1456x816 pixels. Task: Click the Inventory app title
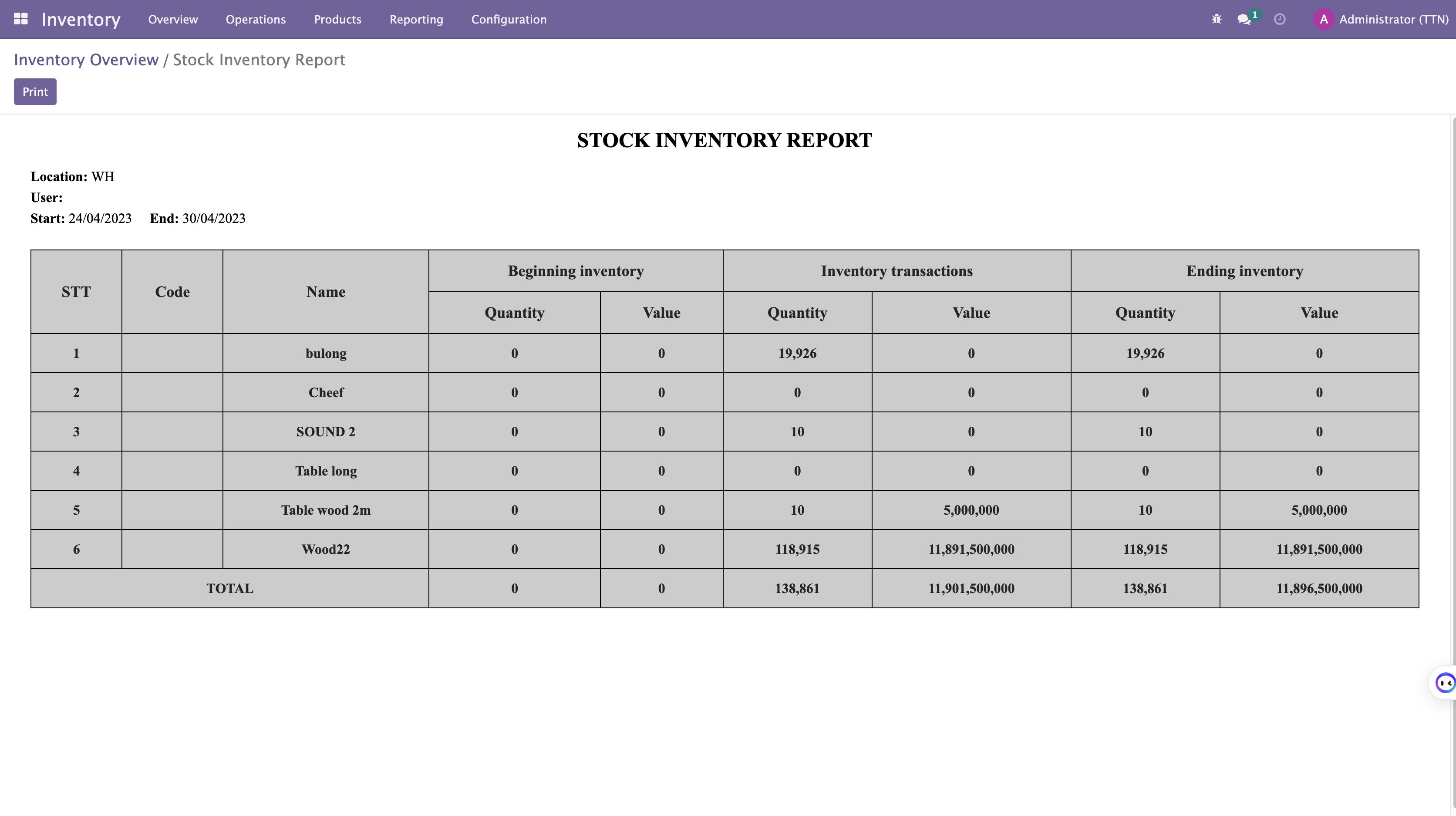tap(81, 19)
